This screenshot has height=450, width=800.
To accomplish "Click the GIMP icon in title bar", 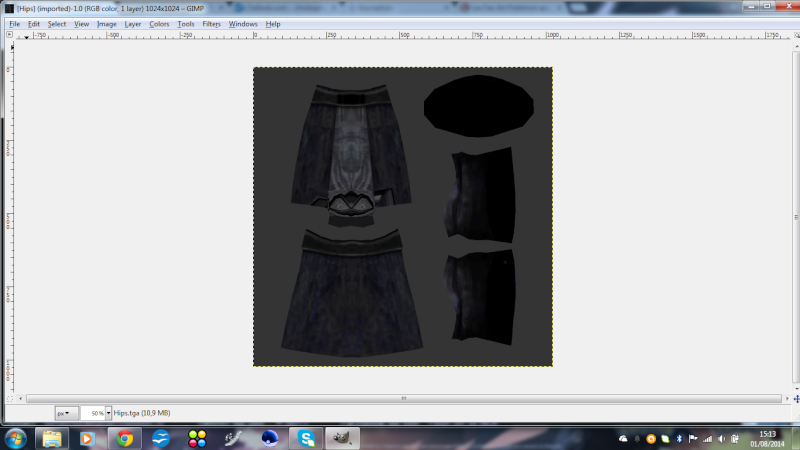I will [9, 8].
